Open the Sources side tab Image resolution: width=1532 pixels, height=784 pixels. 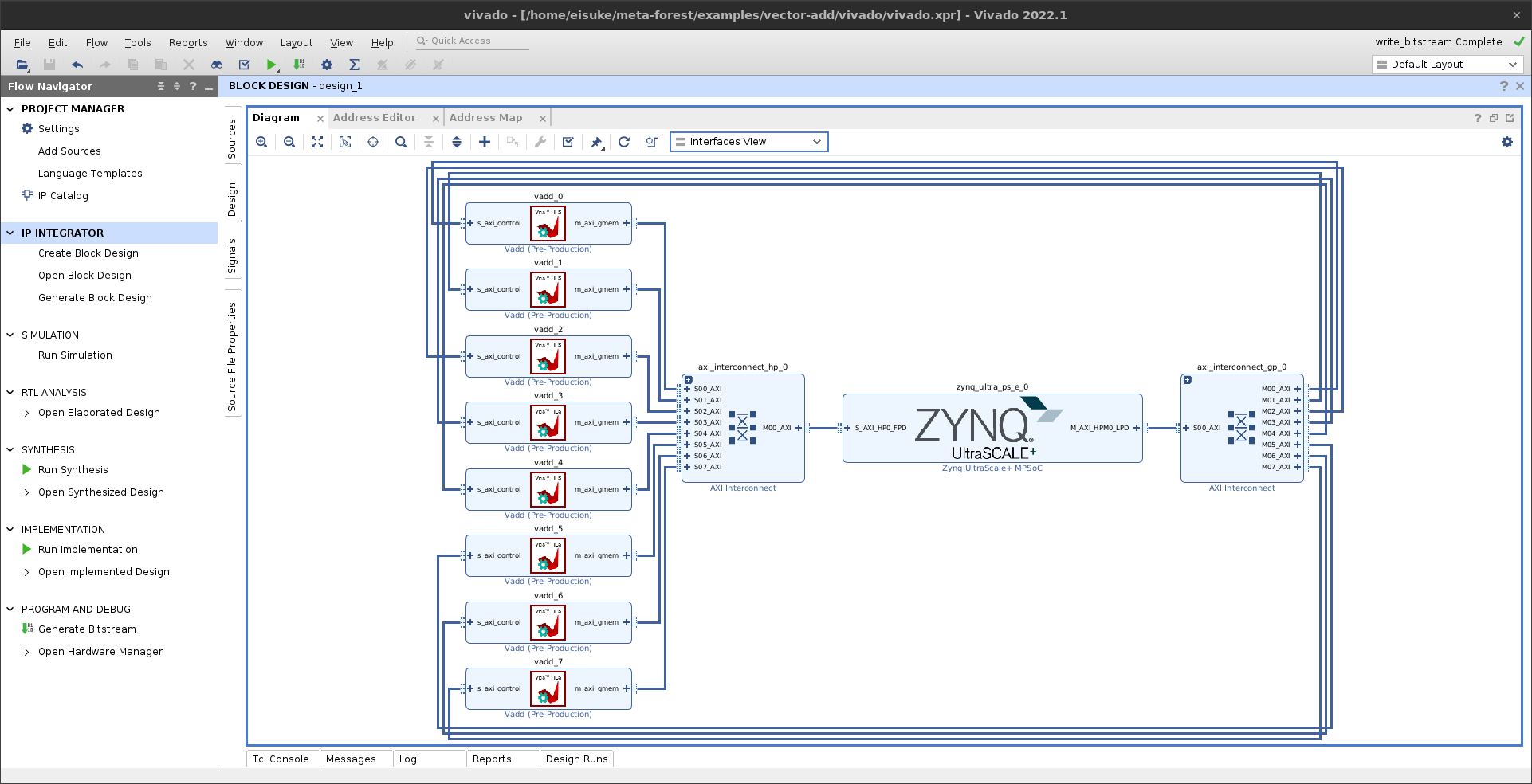pos(233,139)
